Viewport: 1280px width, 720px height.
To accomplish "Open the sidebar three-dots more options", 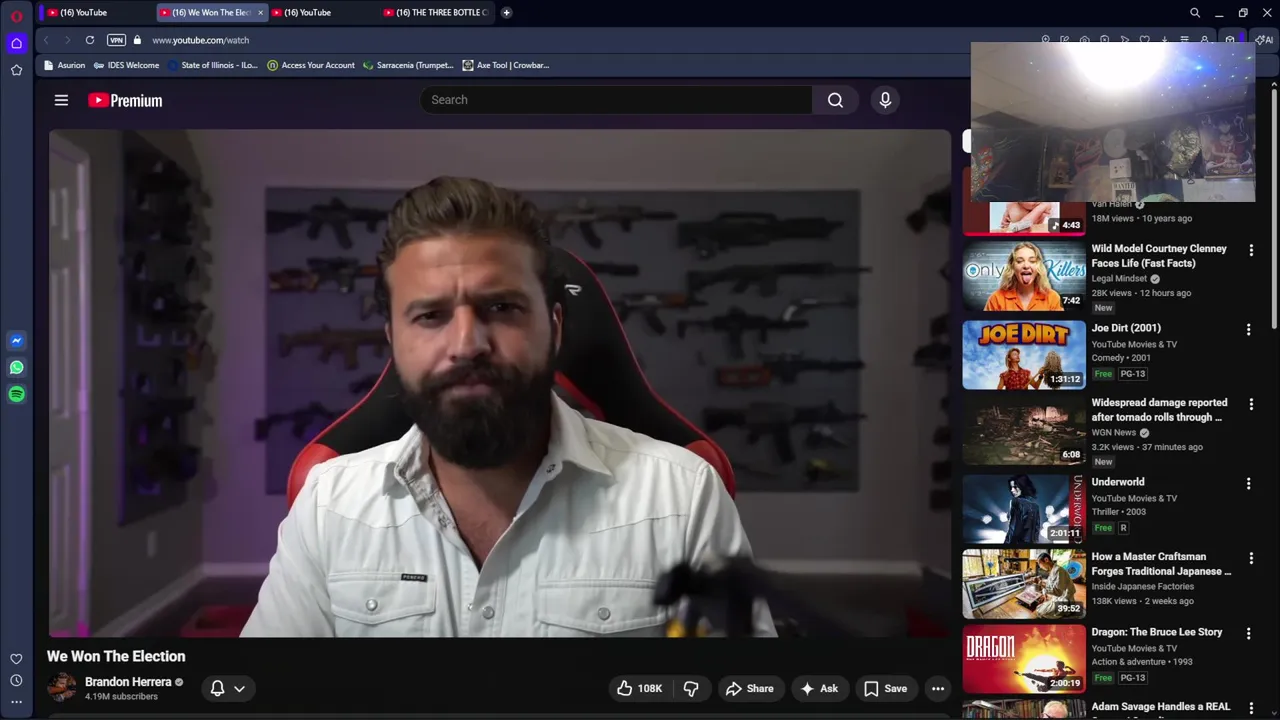I will coord(16,702).
